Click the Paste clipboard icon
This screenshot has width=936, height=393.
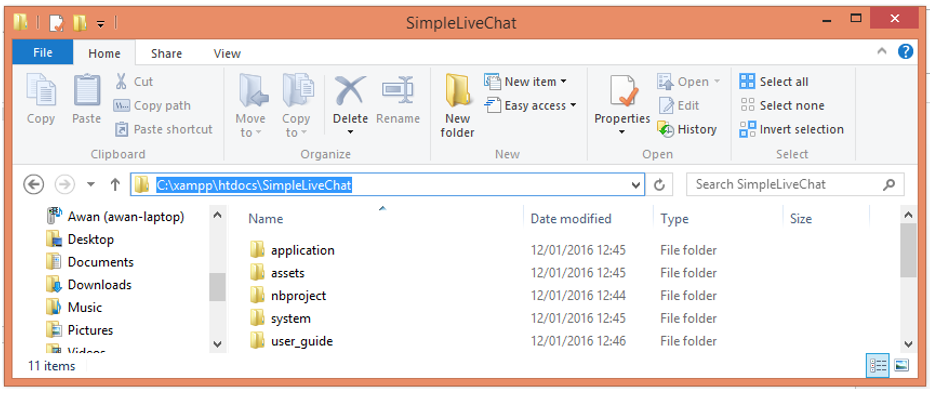point(87,91)
